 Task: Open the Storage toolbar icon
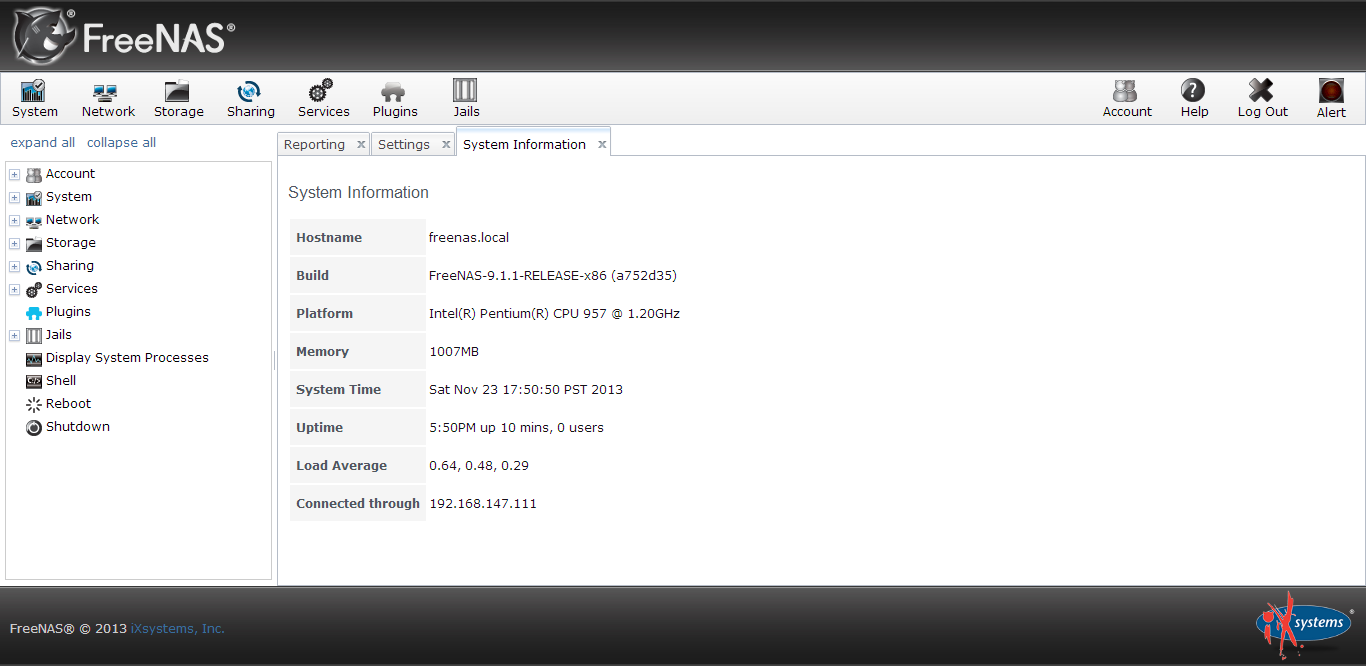(x=178, y=99)
